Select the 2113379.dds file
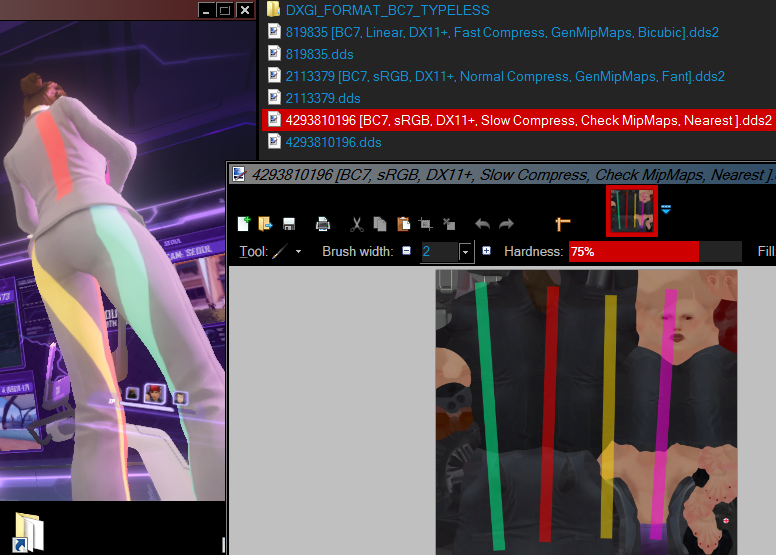Image resolution: width=776 pixels, height=555 pixels. (322, 98)
